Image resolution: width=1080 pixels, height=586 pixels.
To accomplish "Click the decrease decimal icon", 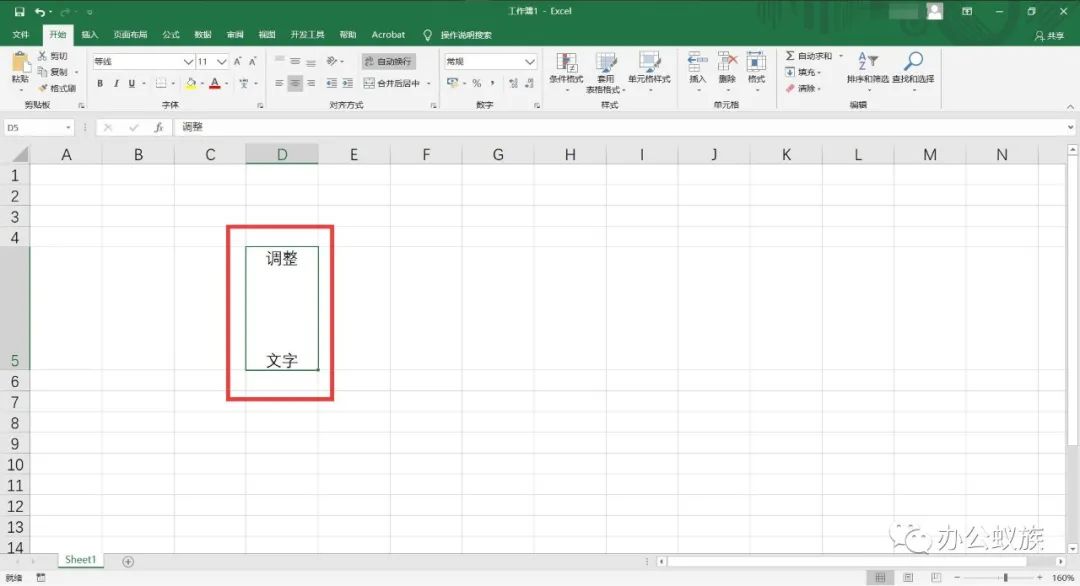I will pos(529,83).
